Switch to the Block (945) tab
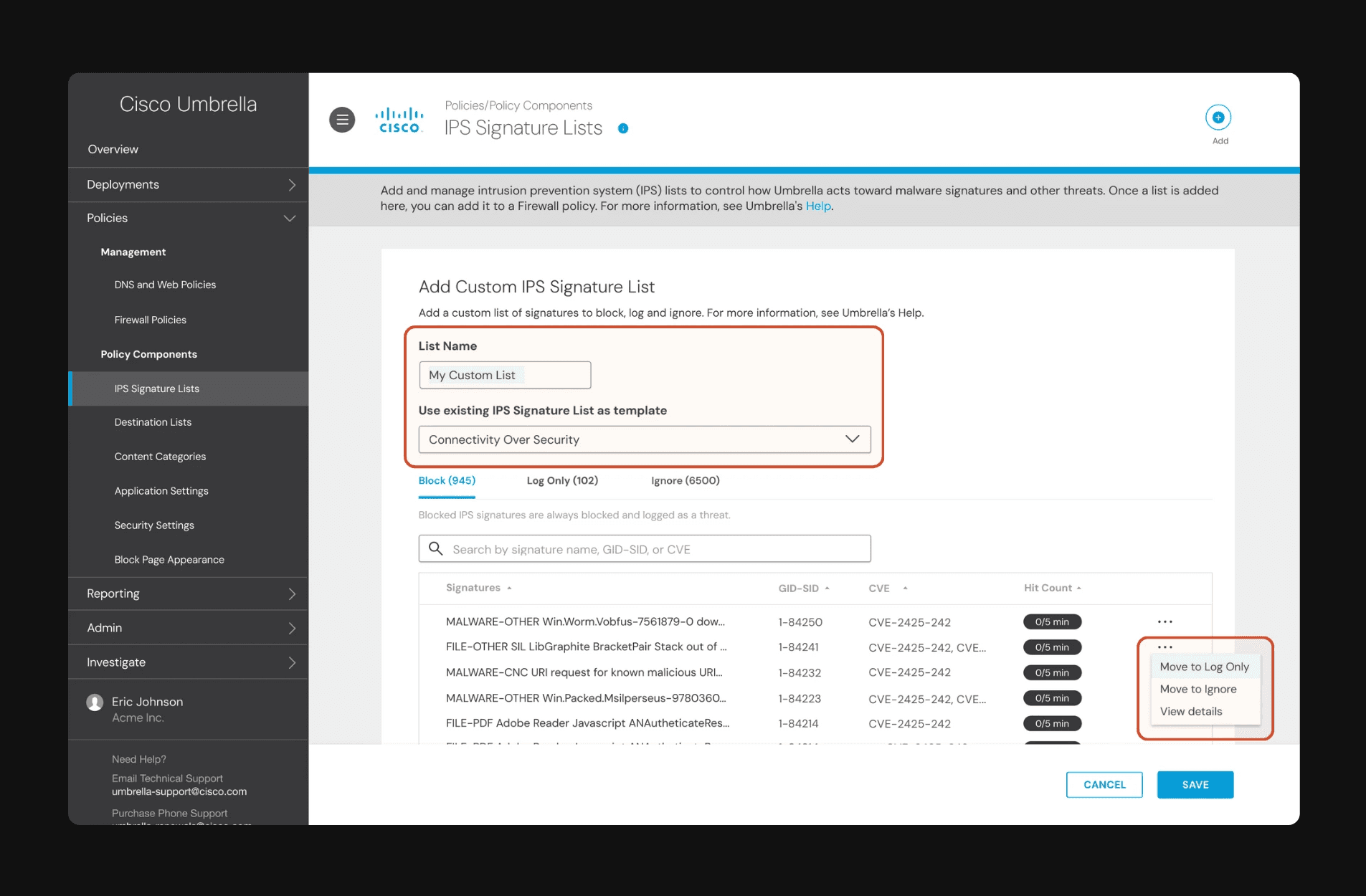The image size is (1366, 896). pyautogui.click(x=447, y=480)
